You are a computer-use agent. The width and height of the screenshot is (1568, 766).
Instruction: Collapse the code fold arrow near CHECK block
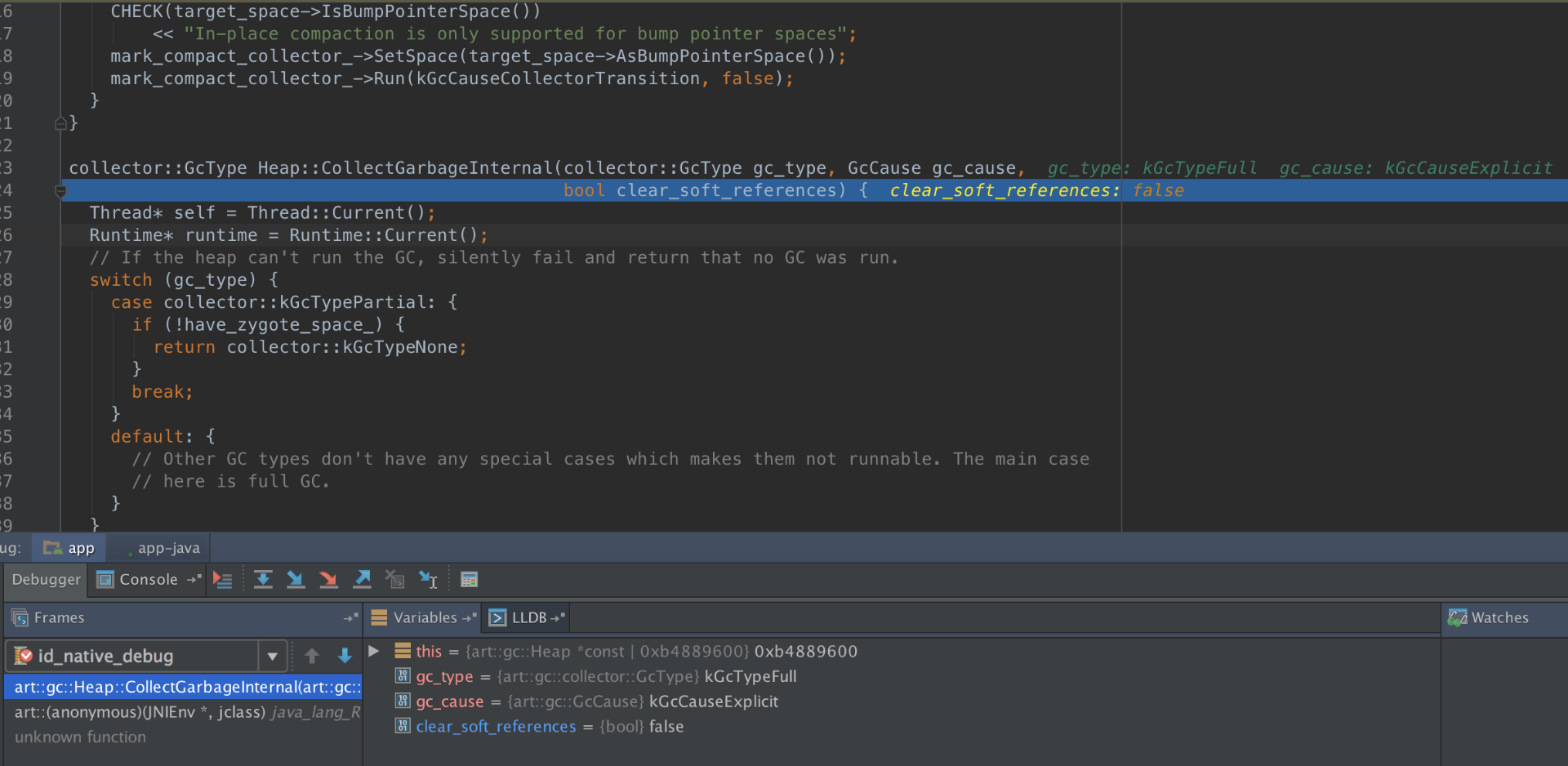pyautogui.click(x=61, y=122)
